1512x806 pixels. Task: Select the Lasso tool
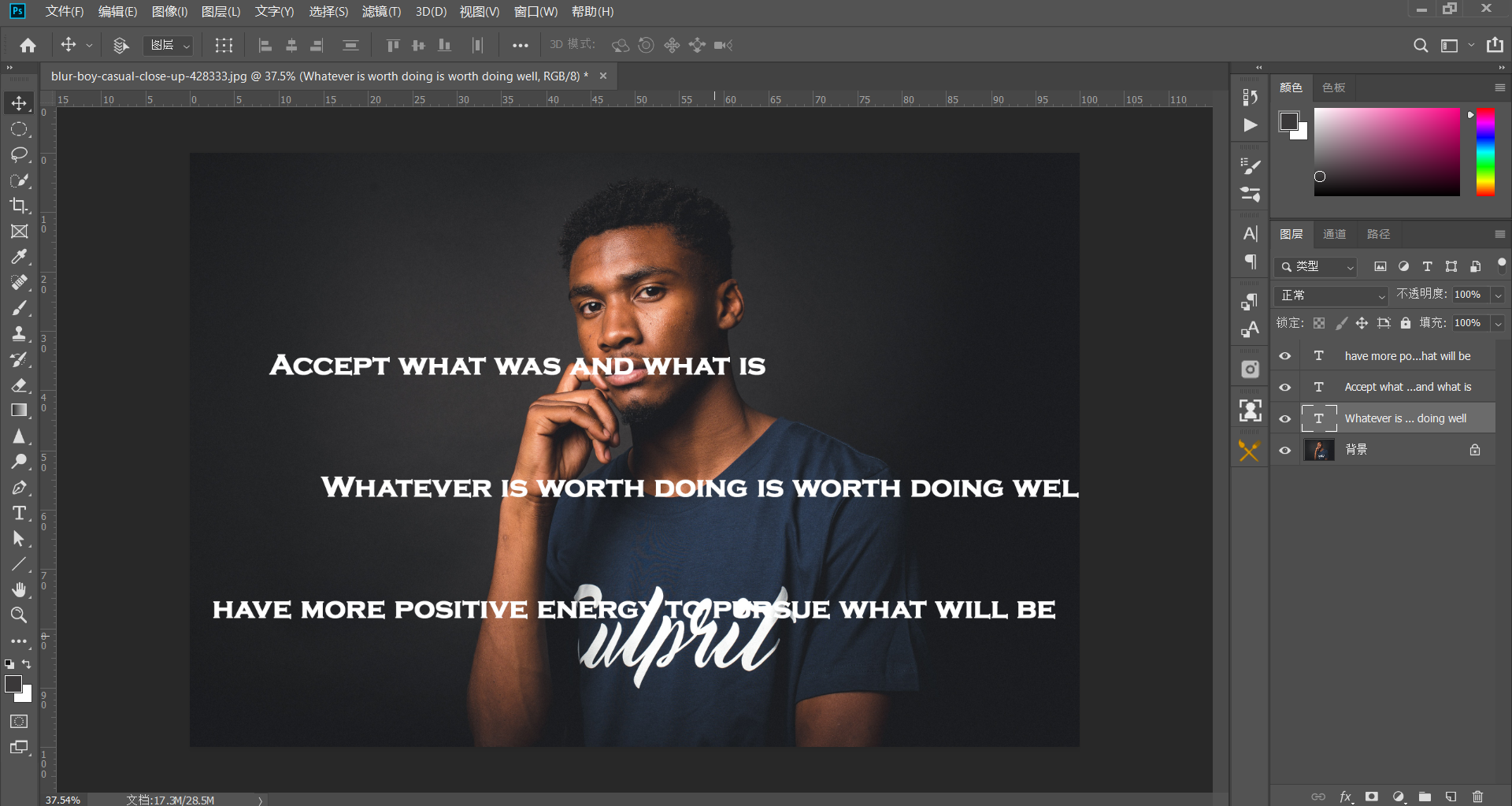click(x=19, y=154)
